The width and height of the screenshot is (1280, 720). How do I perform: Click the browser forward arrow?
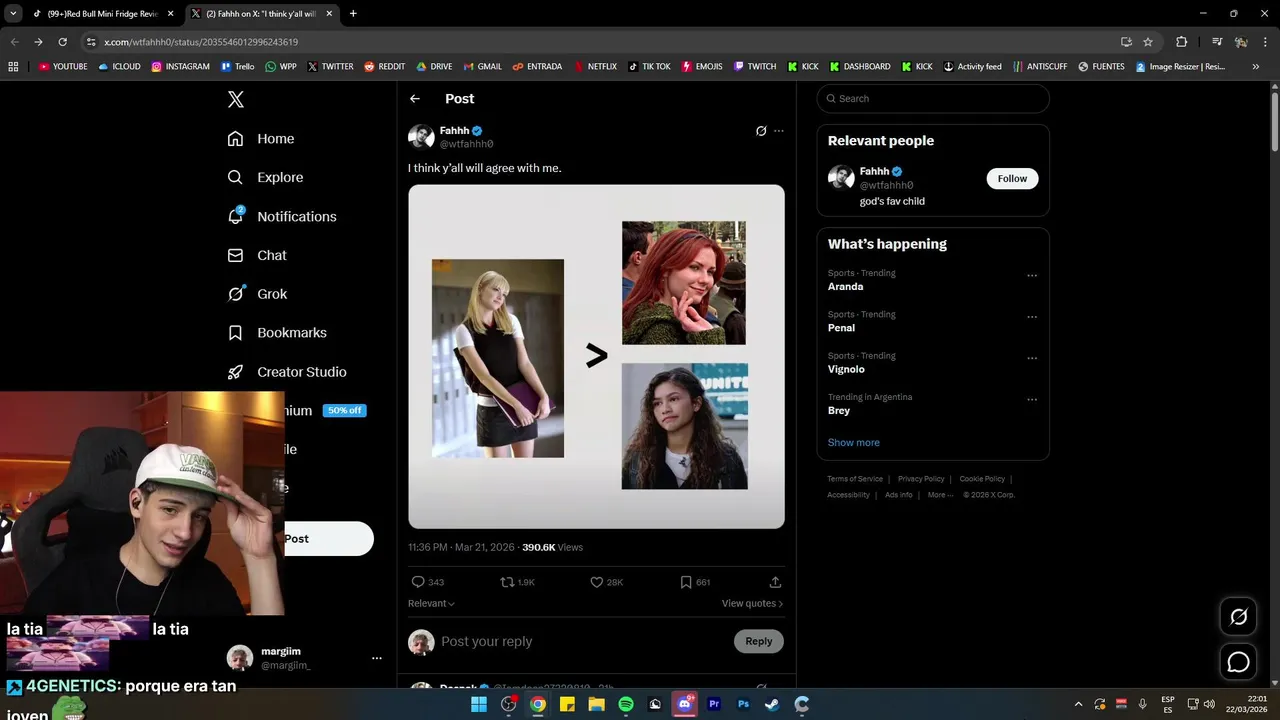[38, 42]
